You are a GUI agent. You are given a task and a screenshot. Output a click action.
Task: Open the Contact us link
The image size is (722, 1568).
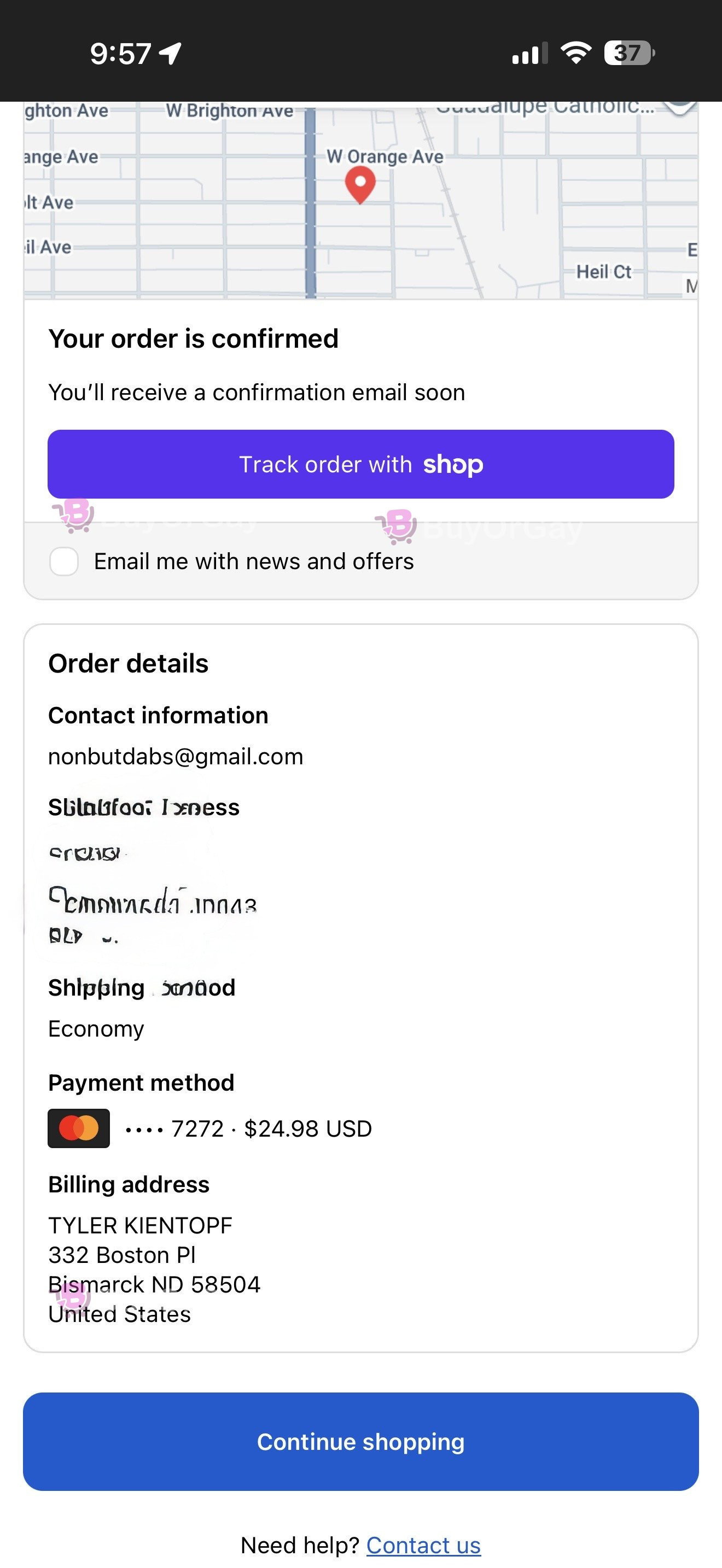424,1545
